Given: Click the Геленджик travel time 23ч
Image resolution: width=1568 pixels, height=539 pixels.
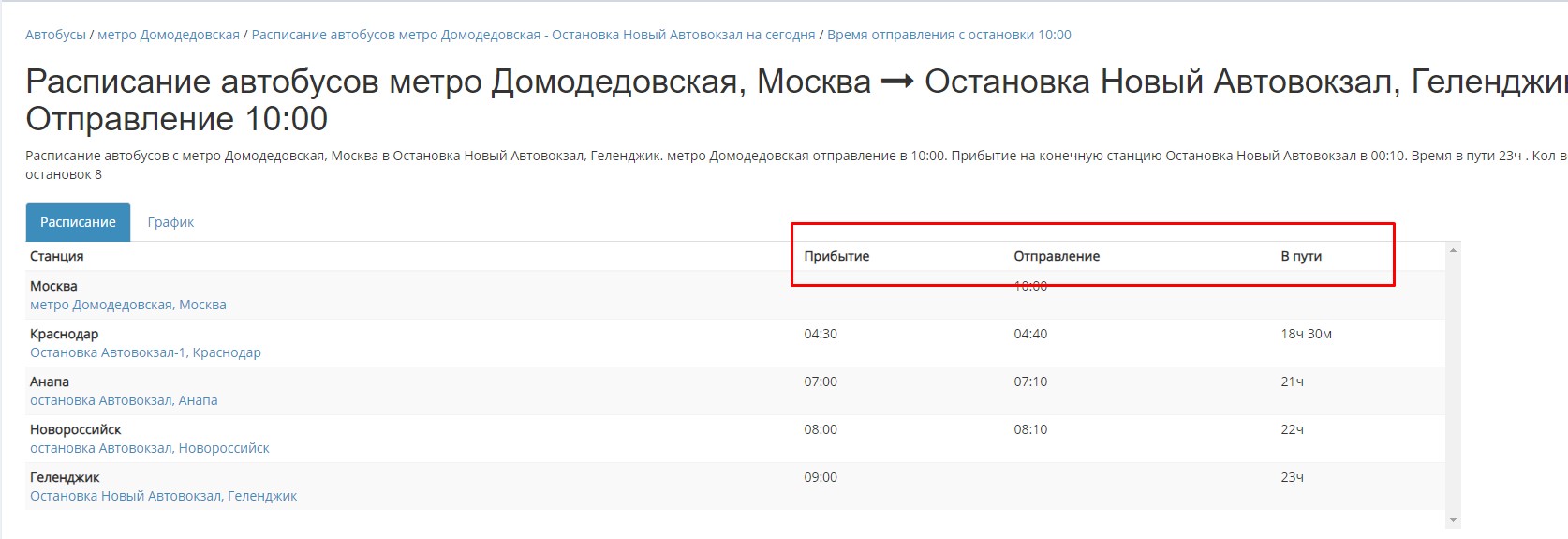Looking at the screenshot, I should (1292, 477).
